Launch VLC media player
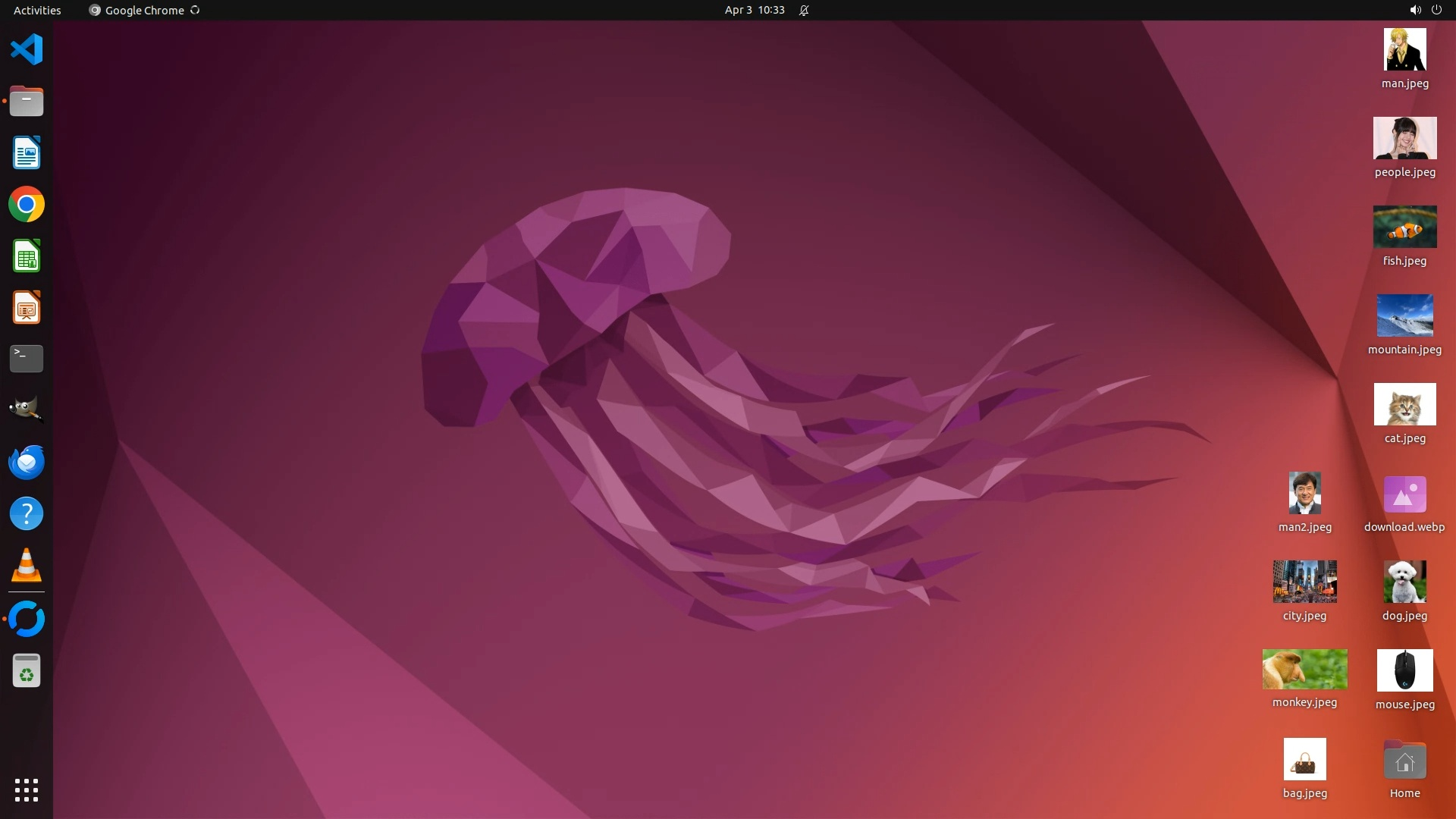1456x819 pixels. point(27,565)
